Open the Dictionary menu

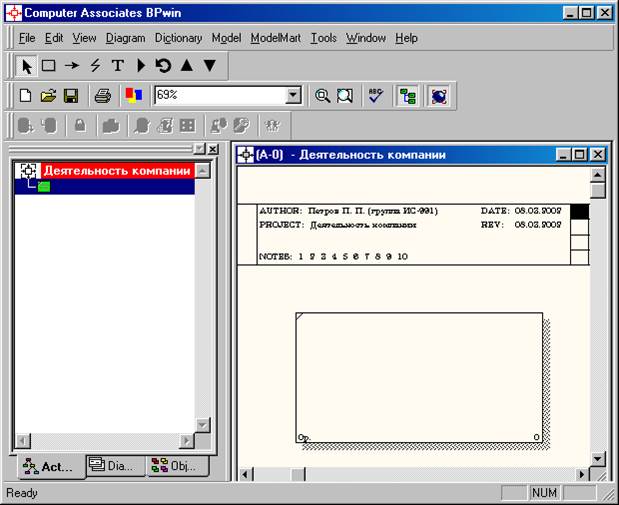point(178,38)
